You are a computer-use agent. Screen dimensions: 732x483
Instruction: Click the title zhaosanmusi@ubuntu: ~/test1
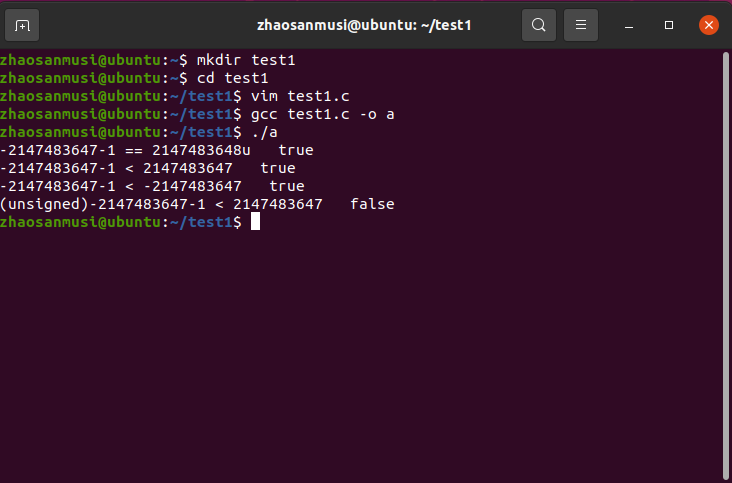[364, 25]
